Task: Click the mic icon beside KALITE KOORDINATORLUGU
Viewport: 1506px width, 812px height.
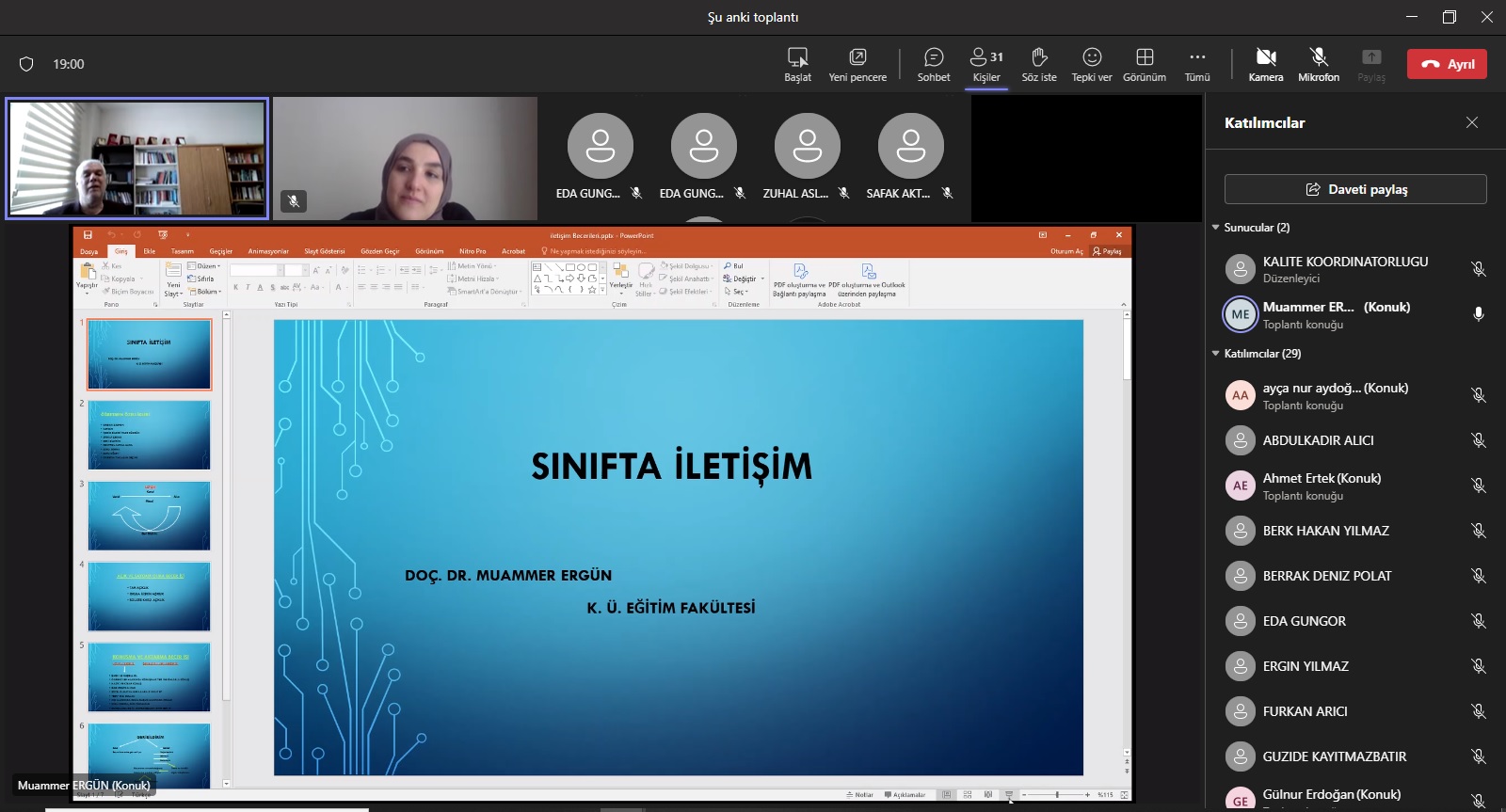Action: pyautogui.click(x=1479, y=269)
